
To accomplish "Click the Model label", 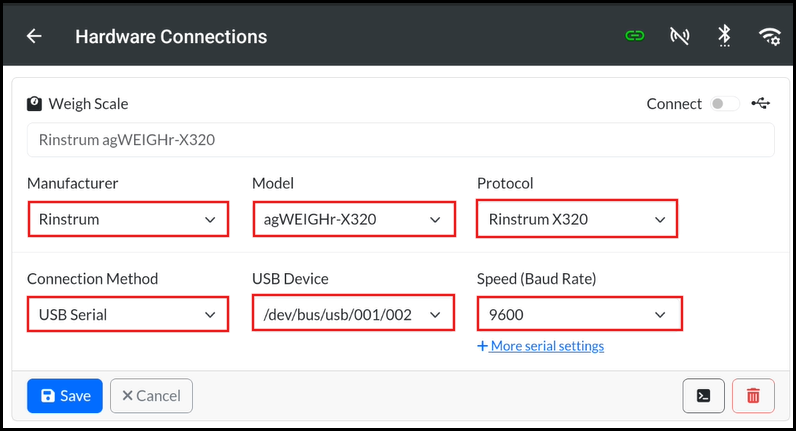I will (x=273, y=183).
